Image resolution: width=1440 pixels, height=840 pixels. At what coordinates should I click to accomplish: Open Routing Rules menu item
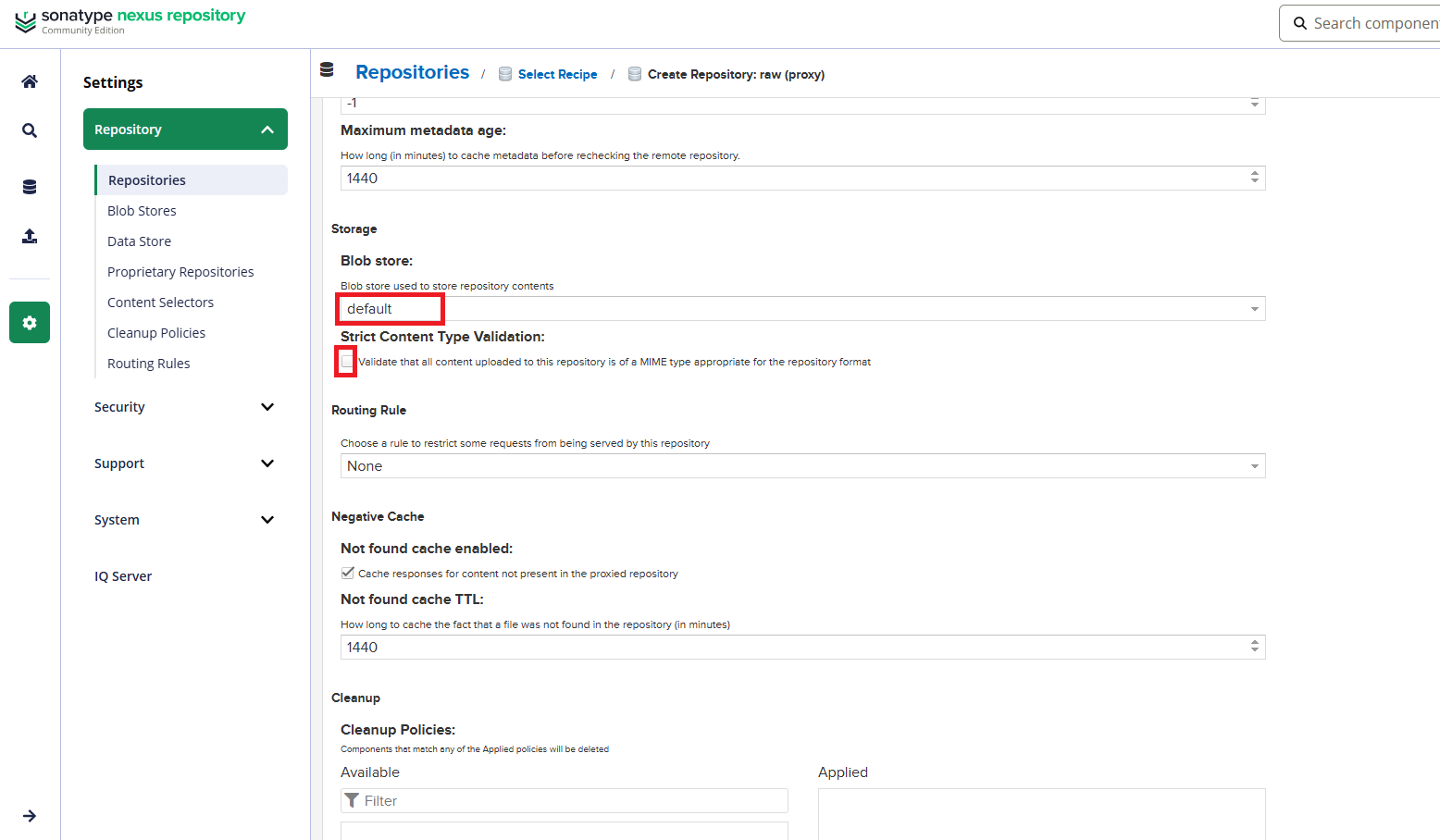click(x=148, y=364)
